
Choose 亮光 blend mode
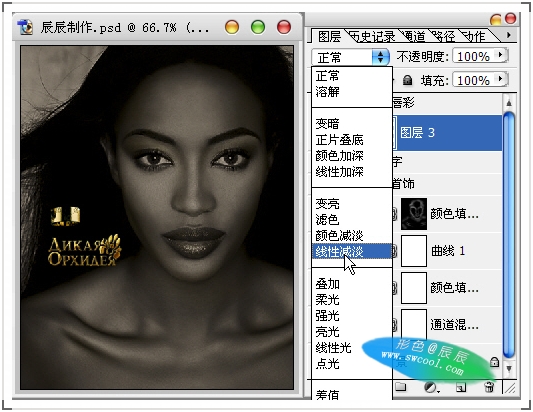point(352,331)
